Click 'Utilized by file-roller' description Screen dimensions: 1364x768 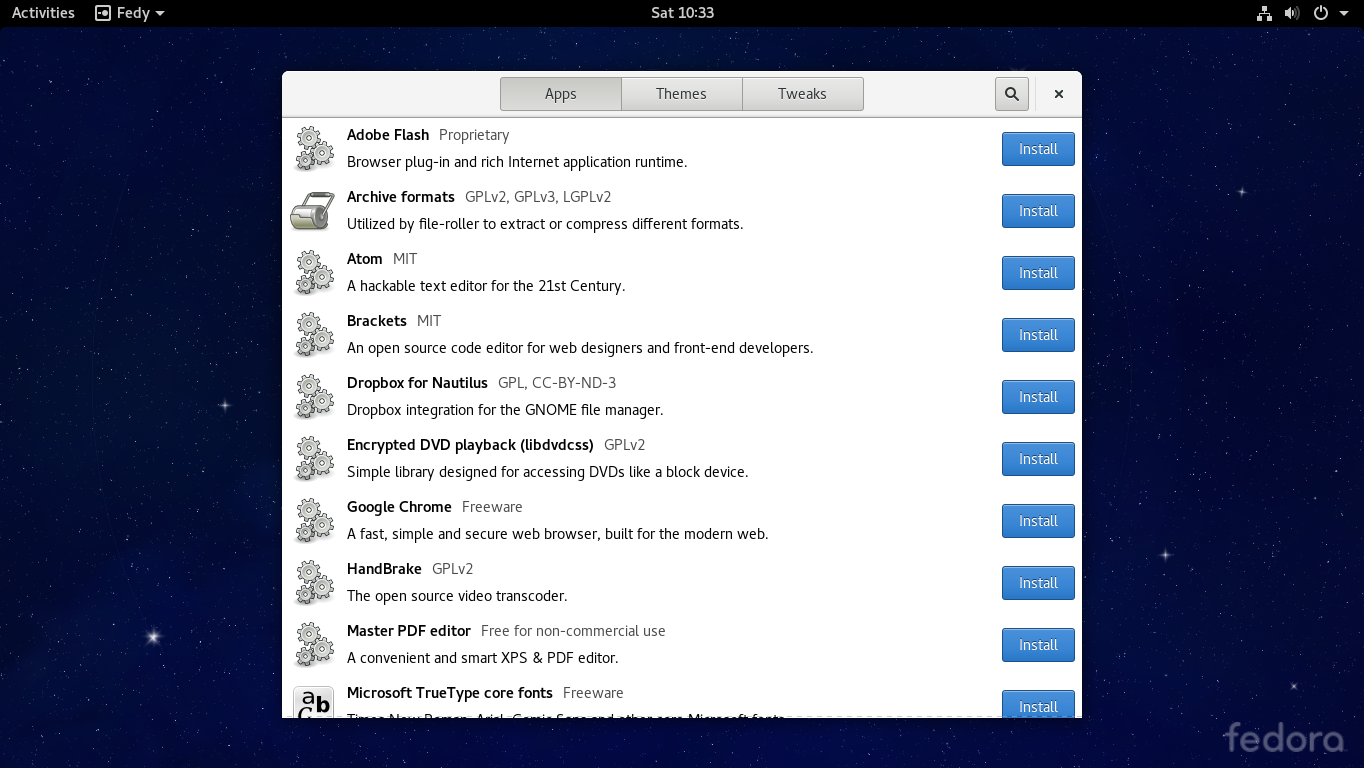(545, 224)
